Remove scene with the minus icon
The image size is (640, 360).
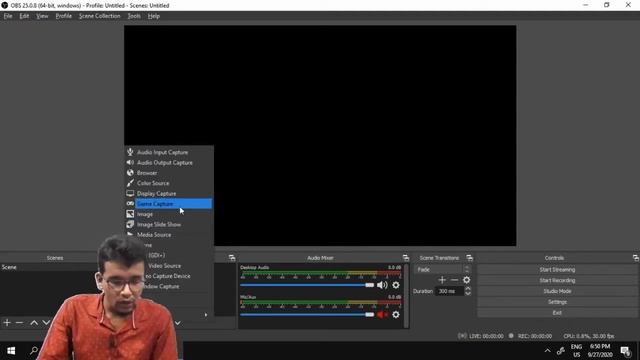[19, 323]
